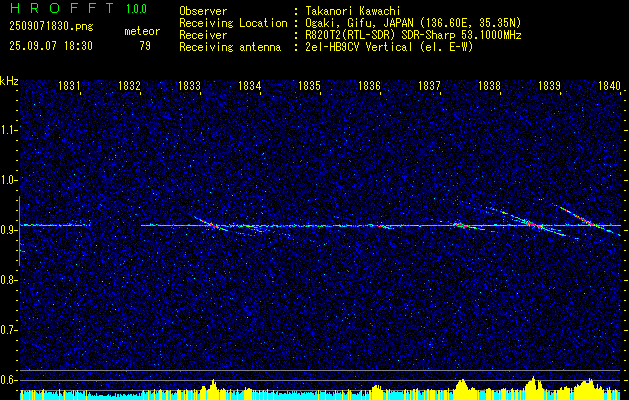Viewport: 629px width, 400px height.
Task: Click the strong echo streak near 1838:40
Action: 532,223
